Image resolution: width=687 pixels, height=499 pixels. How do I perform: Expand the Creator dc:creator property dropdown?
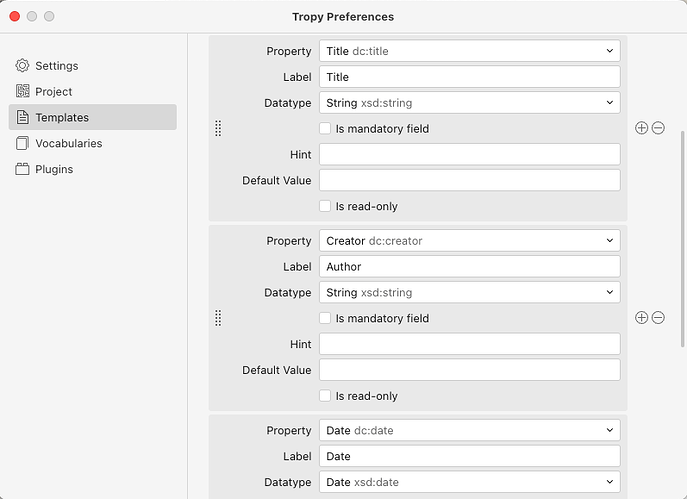[x=470, y=241]
